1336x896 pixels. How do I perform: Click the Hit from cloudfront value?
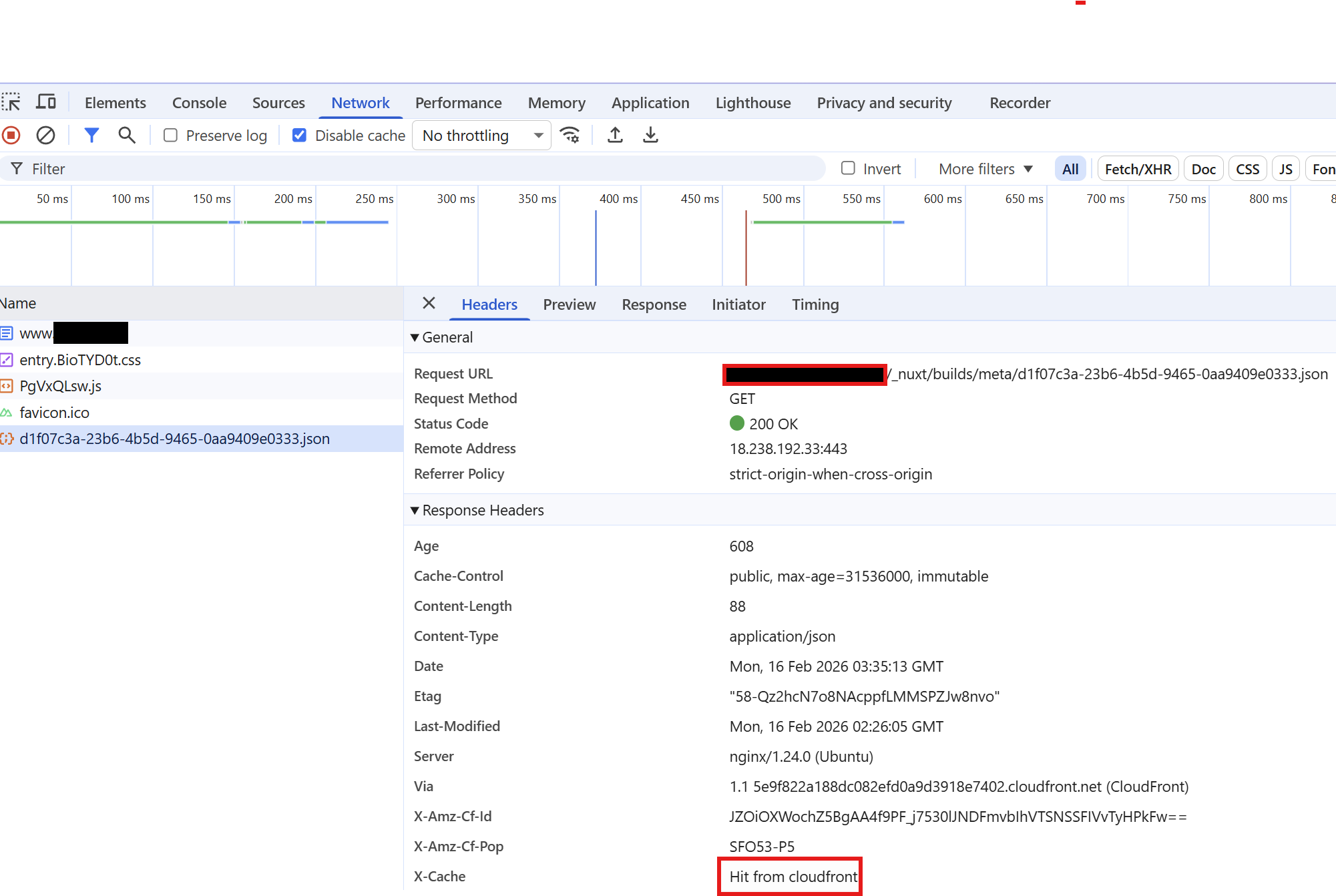[x=793, y=877]
